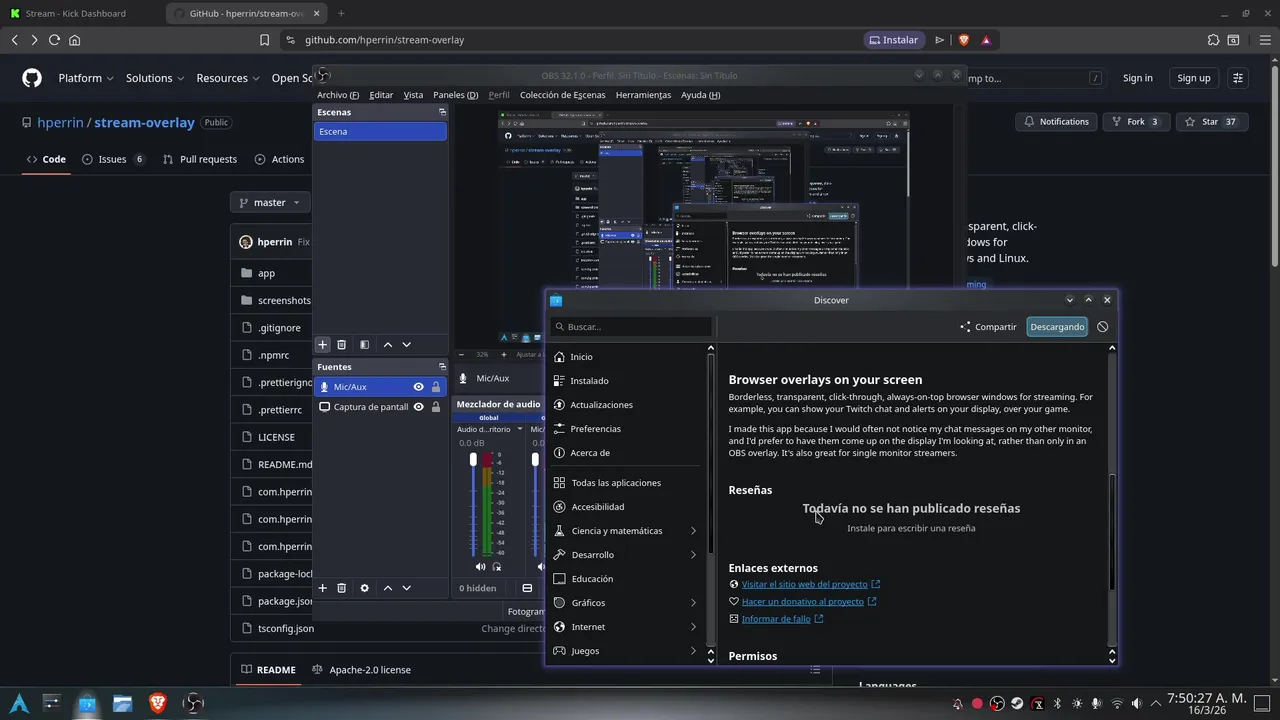
Task: Toggle lock on Captura de pantalla source
Action: [436, 407]
